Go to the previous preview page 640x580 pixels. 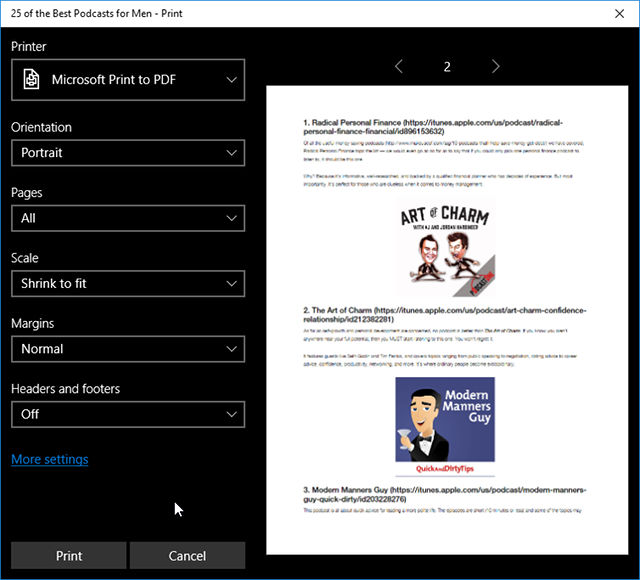click(399, 67)
